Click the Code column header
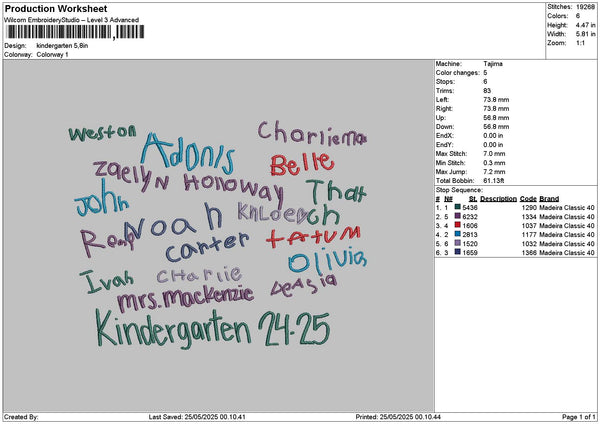 pyautogui.click(x=528, y=199)
